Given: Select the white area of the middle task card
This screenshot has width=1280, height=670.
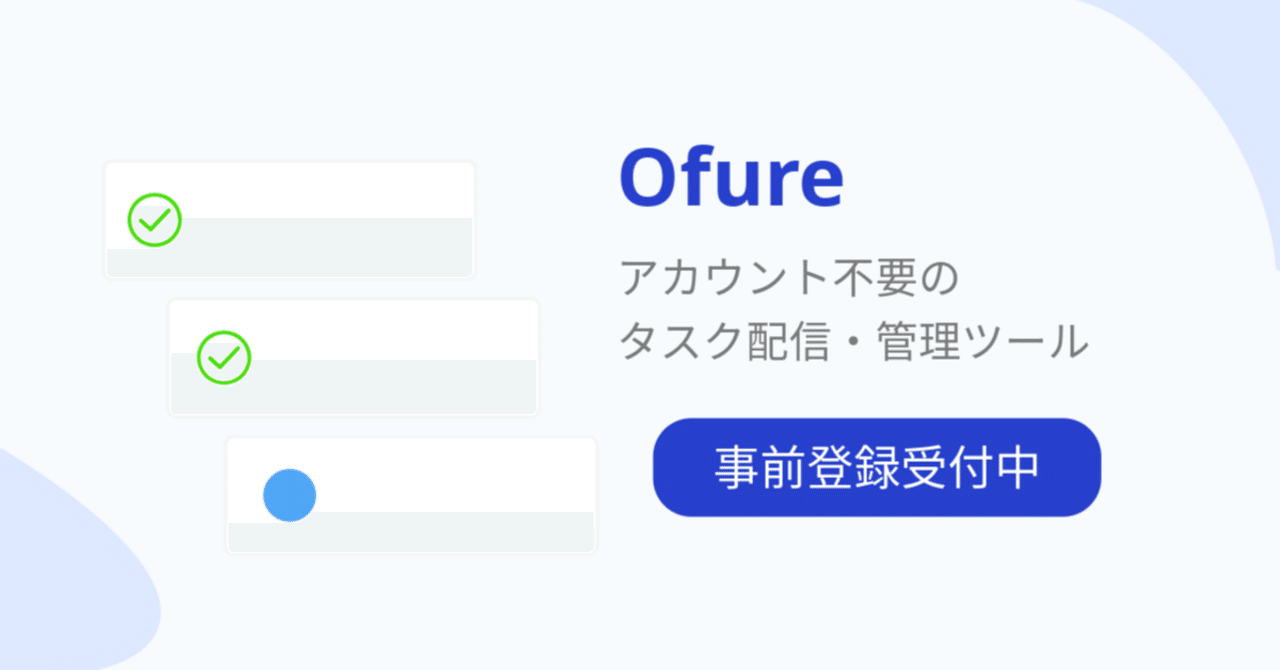Looking at the screenshot, I should (x=390, y=328).
